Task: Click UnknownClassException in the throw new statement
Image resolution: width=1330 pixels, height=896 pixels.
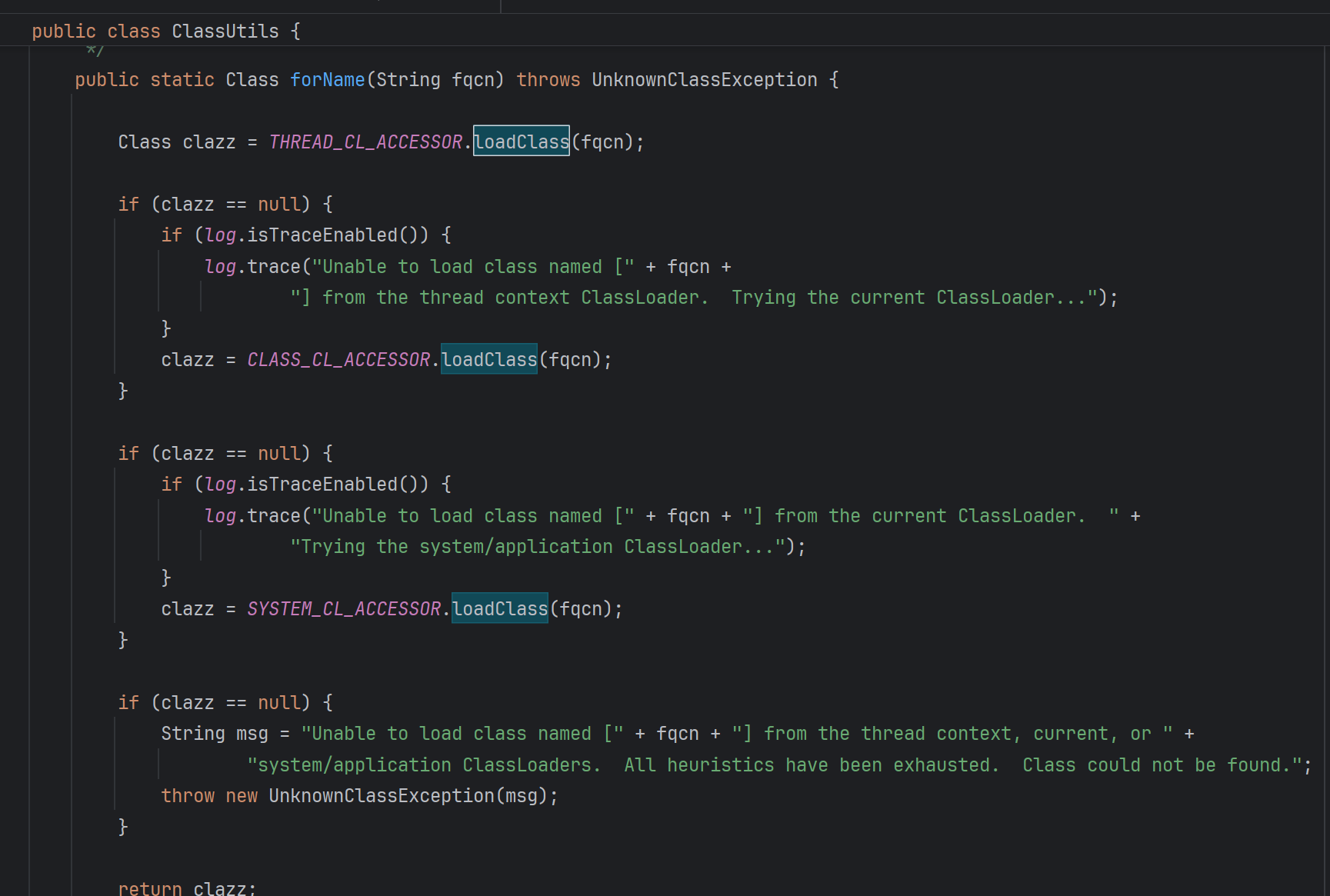Action: point(382,796)
